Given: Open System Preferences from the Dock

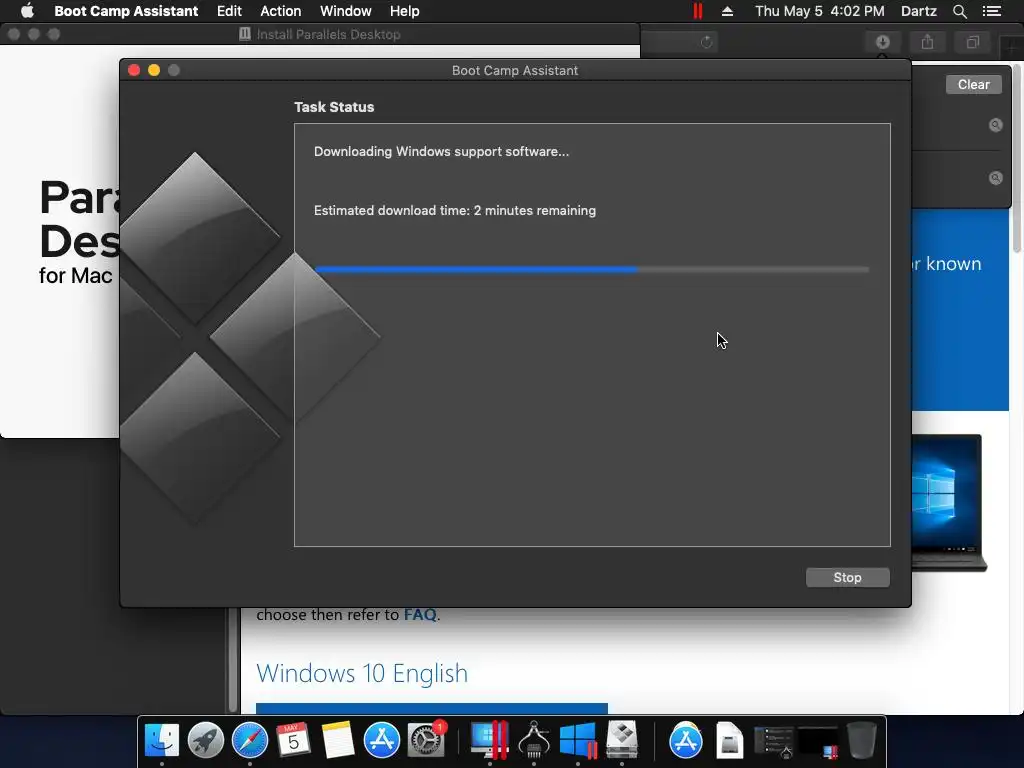Looking at the screenshot, I should (426, 740).
